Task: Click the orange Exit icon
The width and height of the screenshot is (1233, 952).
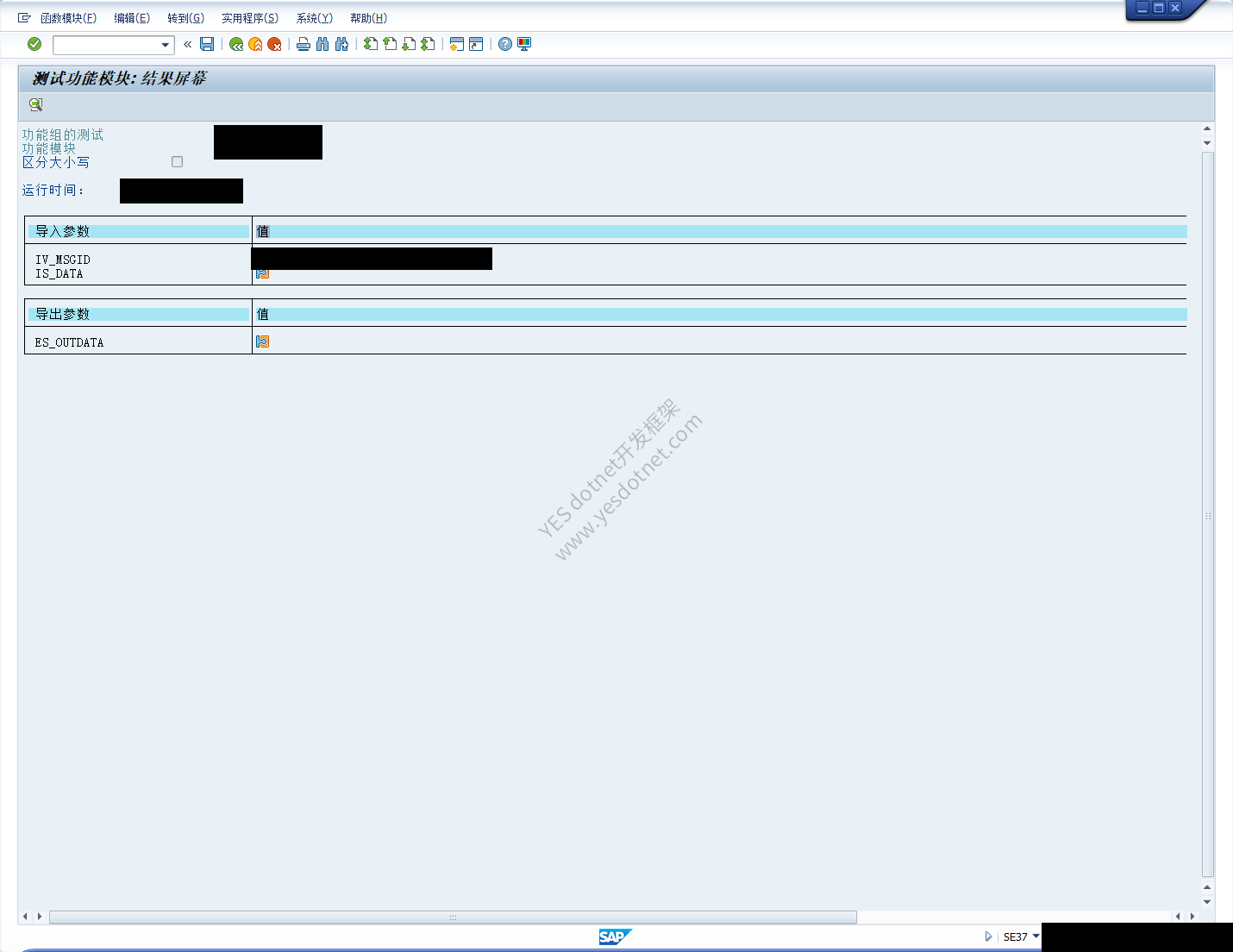Action: pos(255,44)
